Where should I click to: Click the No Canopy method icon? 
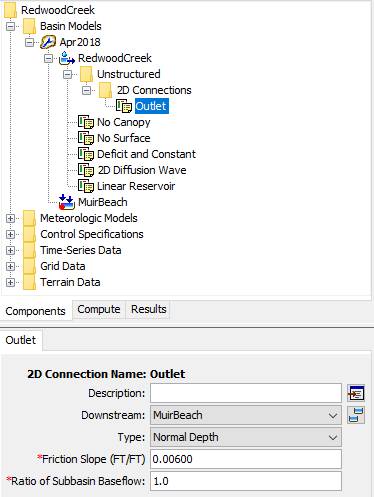pos(86,122)
